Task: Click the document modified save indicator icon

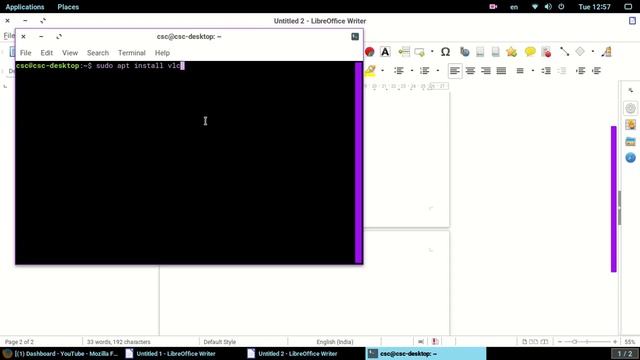Action: [x=435, y=342]
